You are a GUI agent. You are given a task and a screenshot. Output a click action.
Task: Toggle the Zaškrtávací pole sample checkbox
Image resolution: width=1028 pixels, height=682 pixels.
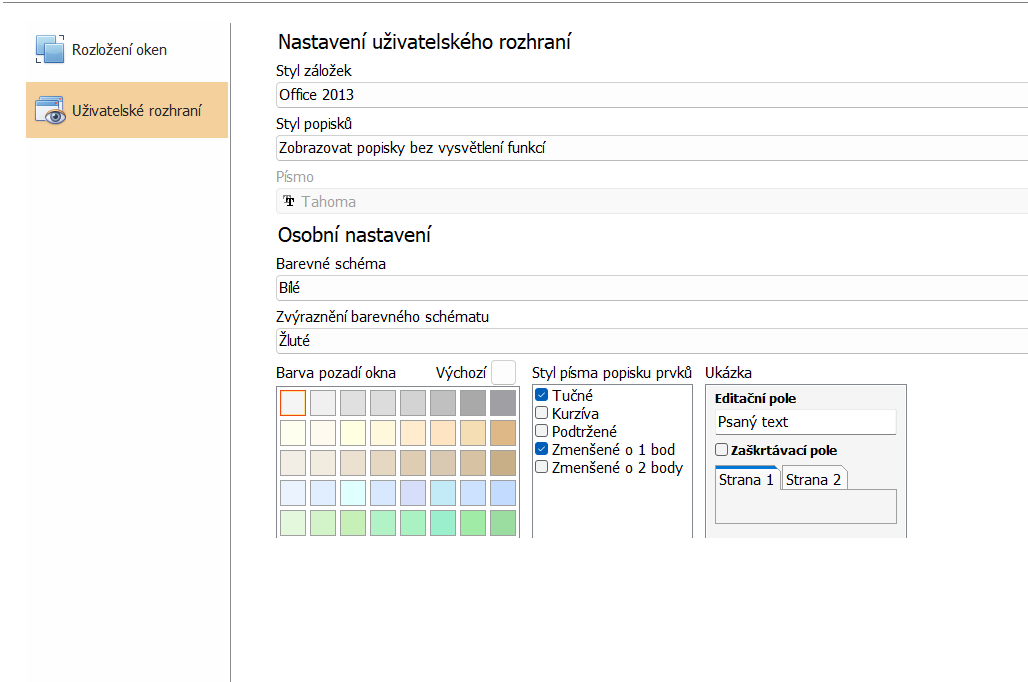(721, 450)
